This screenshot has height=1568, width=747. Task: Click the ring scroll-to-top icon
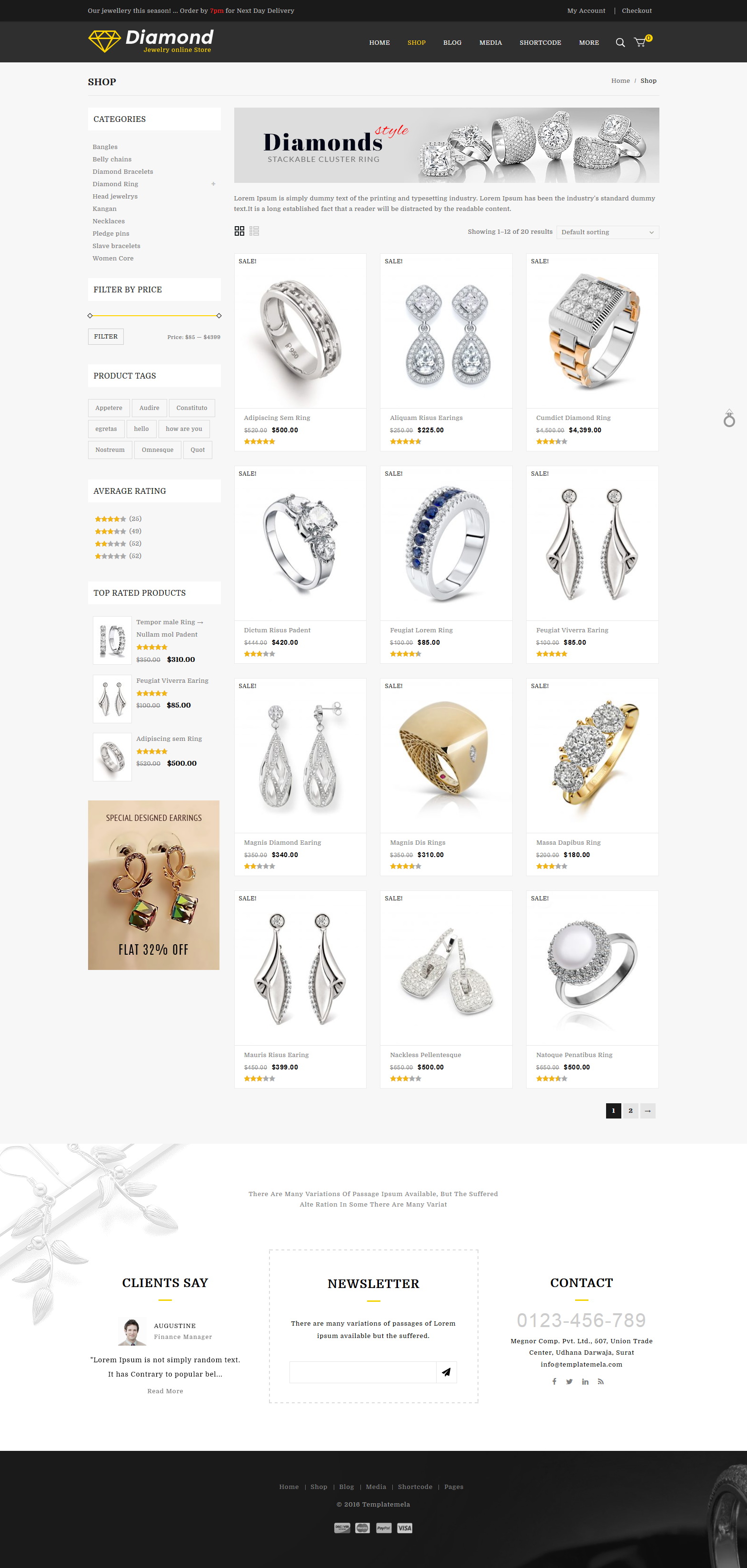point(729,418)
